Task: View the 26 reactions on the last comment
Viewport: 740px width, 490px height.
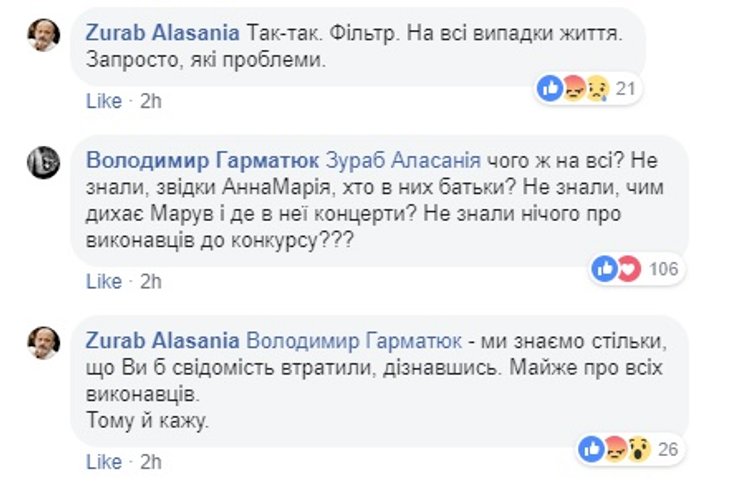Action: (x=668, y=449)
